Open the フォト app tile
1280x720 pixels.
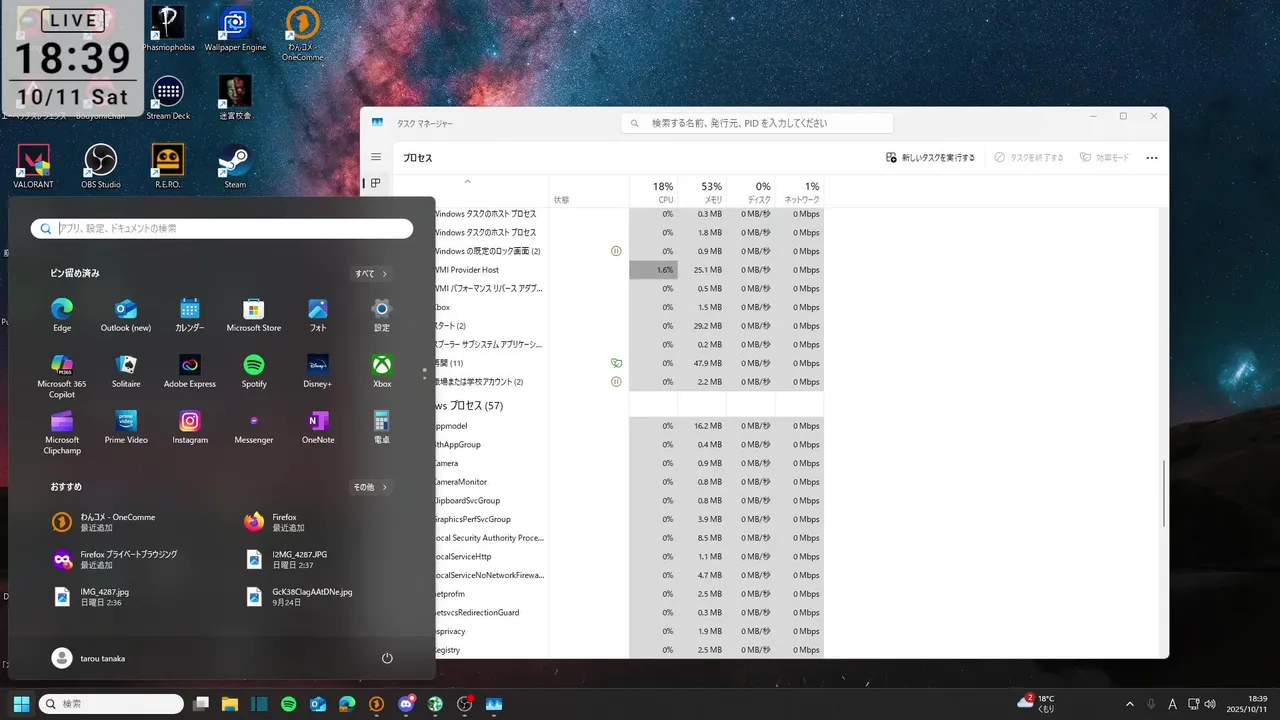click(x=318, y=315)
